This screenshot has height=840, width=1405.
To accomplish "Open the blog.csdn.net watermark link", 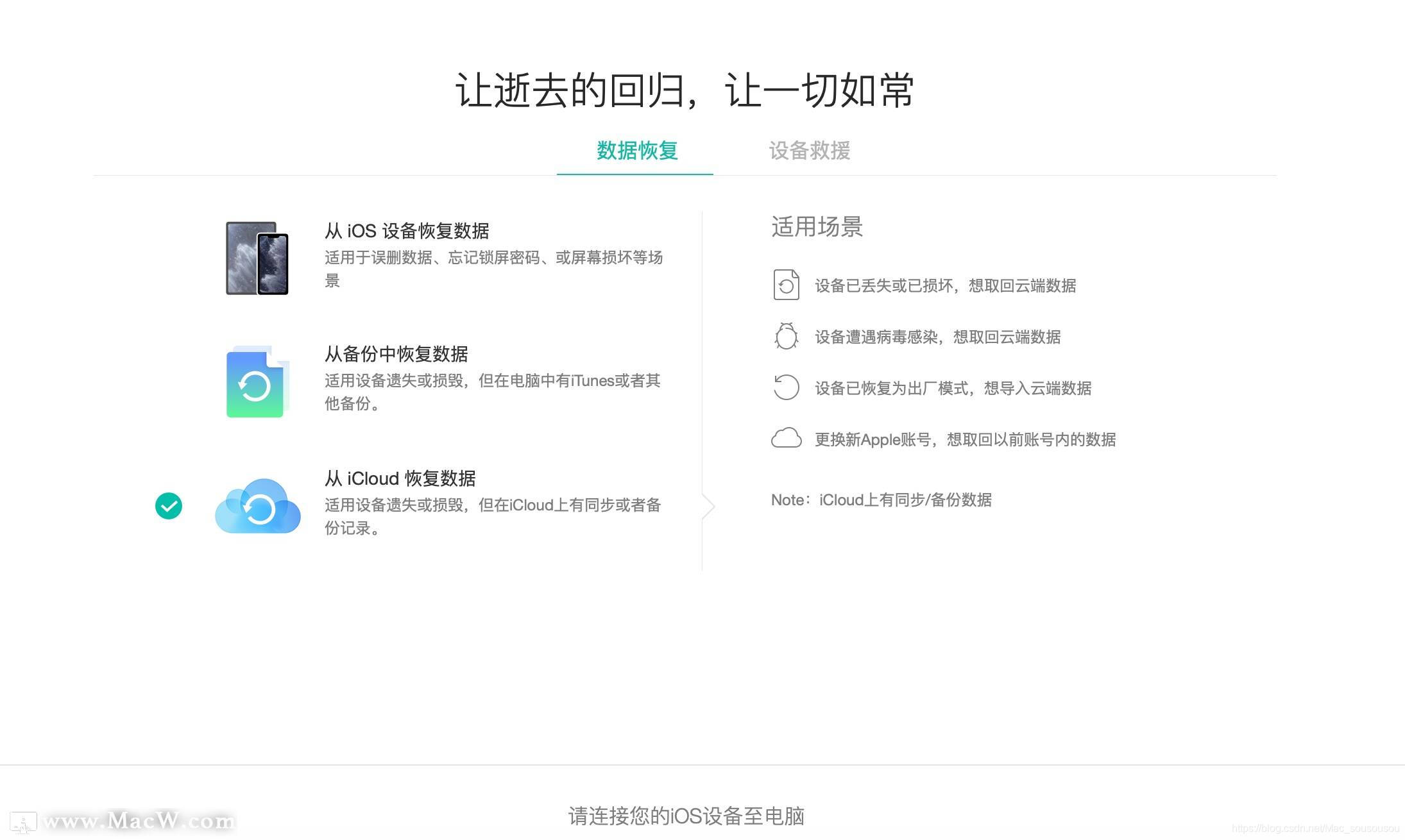I will click(x=1315, y=828).
